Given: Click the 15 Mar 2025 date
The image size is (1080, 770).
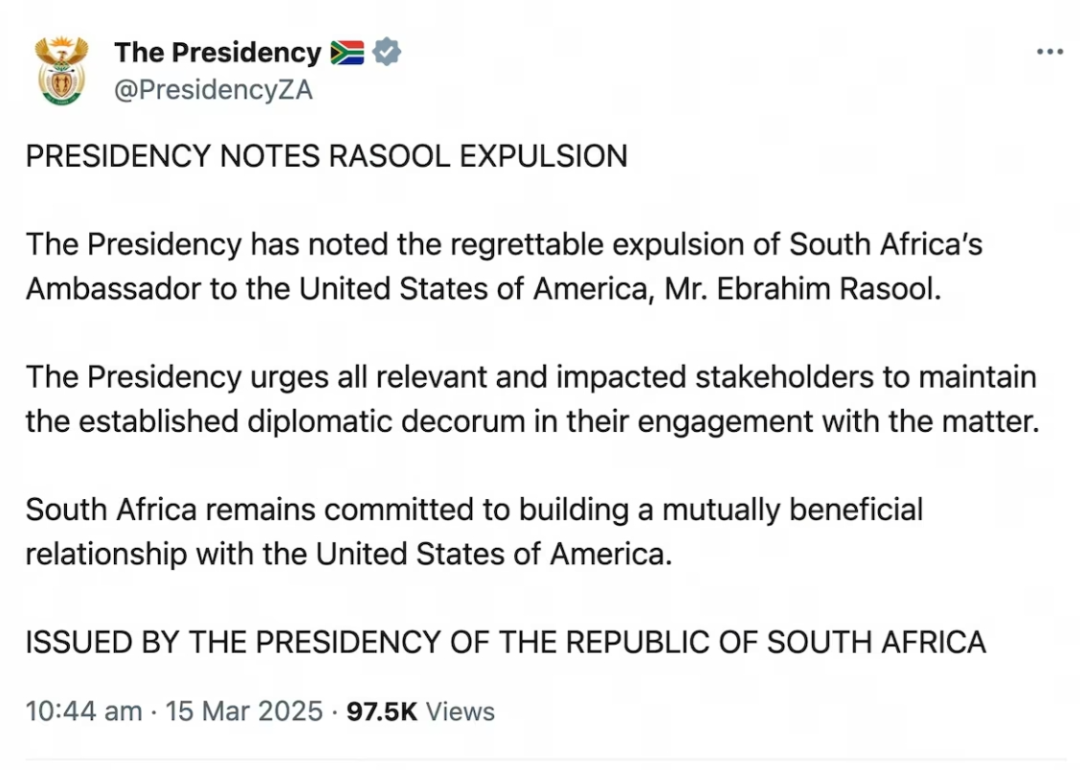Looking at the screenshot, I should 244,711.
